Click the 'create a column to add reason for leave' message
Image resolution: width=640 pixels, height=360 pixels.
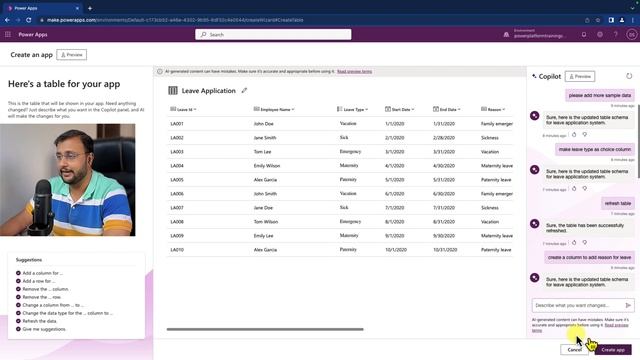pos(589,258)
